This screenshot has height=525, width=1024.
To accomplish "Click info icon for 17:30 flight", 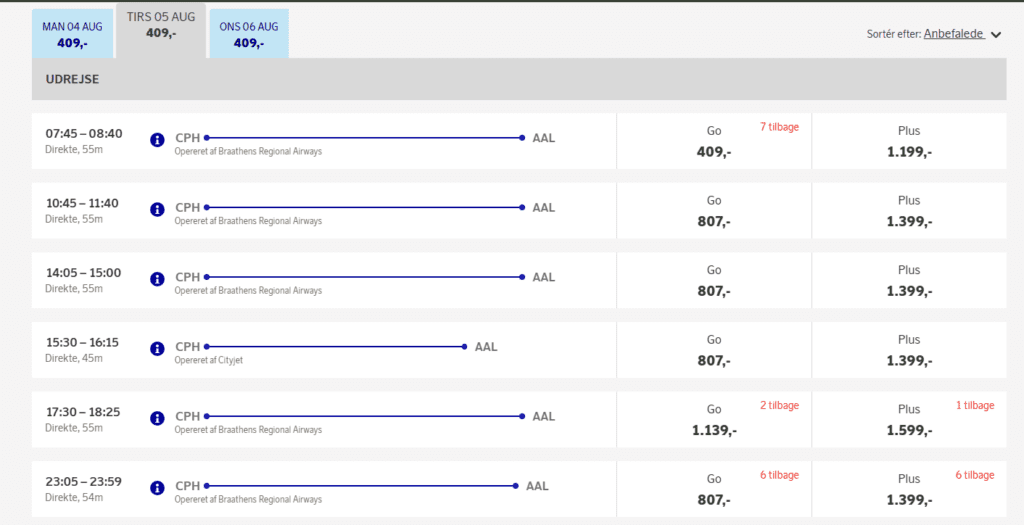I will point(157,418).
